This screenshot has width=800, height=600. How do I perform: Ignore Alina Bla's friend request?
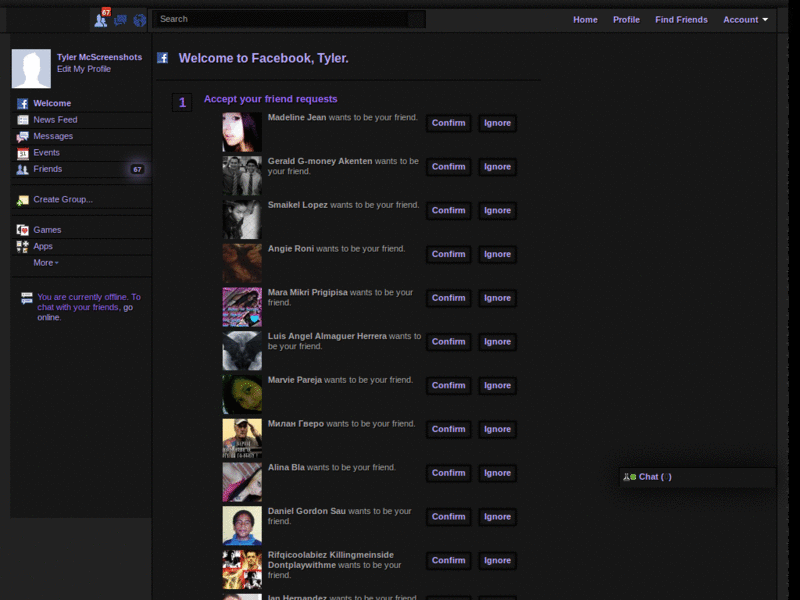[x=497, y=473]
